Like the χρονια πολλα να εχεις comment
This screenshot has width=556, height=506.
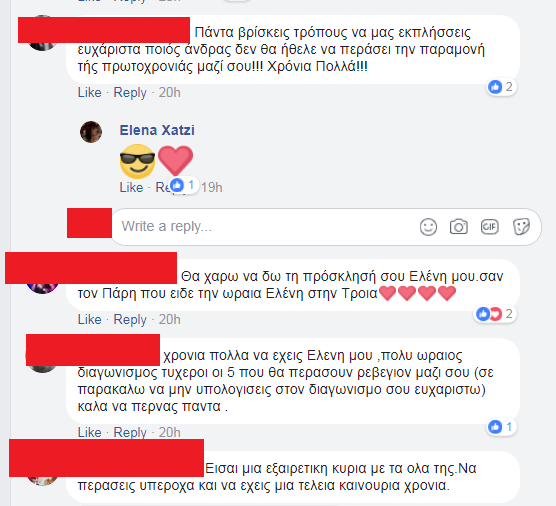[x=89, y=432]
